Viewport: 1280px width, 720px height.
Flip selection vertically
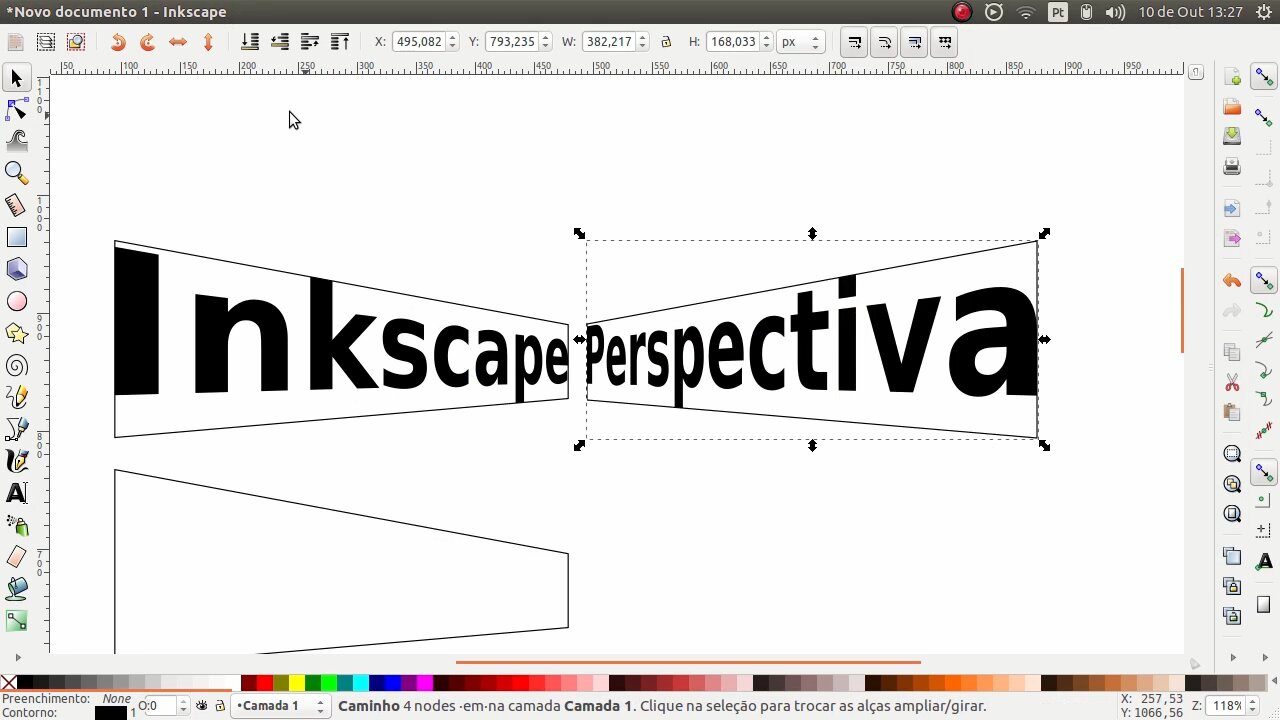[208, 42]
